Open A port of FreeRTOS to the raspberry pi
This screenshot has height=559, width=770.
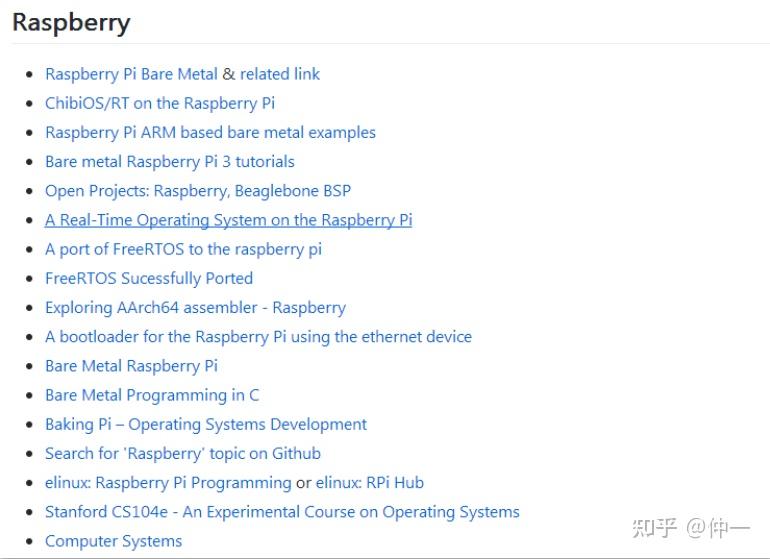pyautogui.click(x=183, y=249)
